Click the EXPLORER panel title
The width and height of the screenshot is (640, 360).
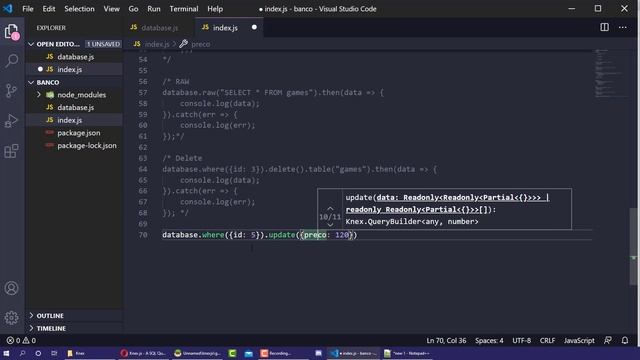(x=51, y=28)
